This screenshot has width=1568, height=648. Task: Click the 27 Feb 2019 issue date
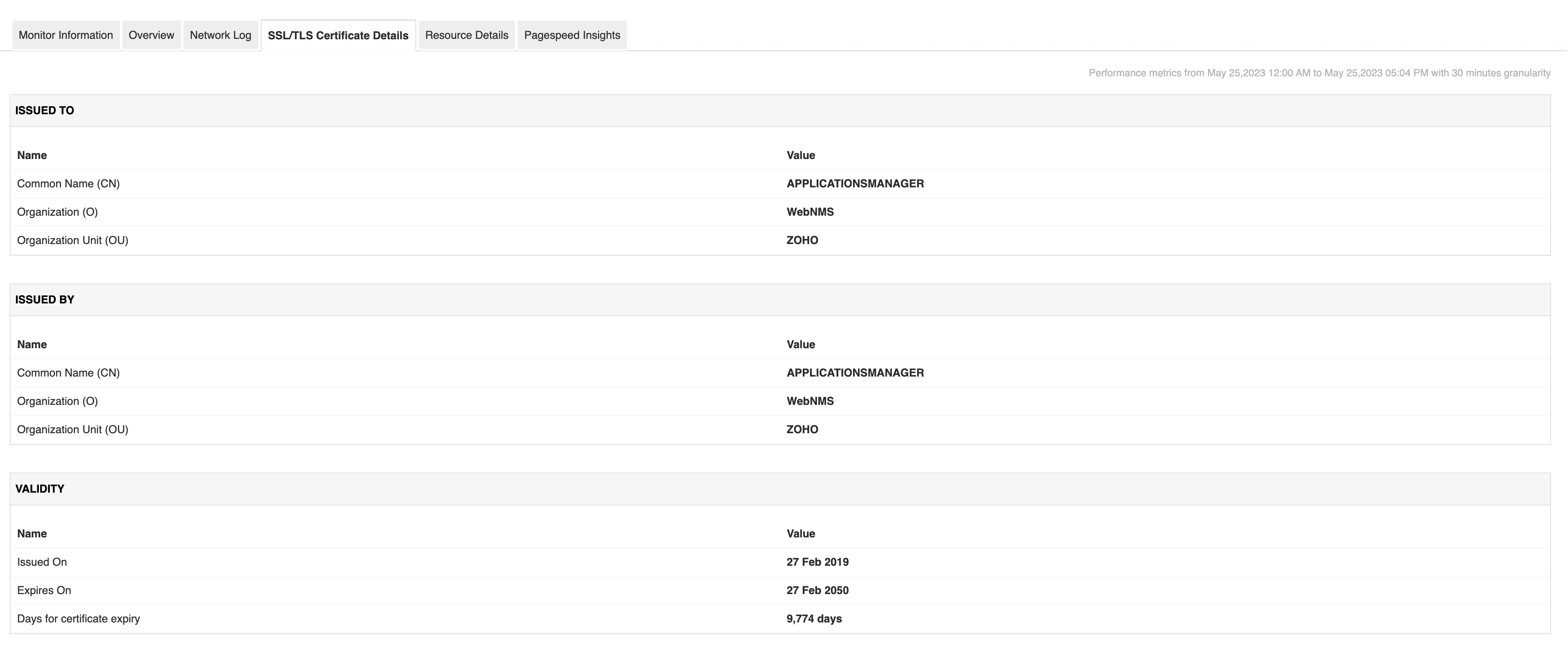pyautogui.click(x=817, y=562)
